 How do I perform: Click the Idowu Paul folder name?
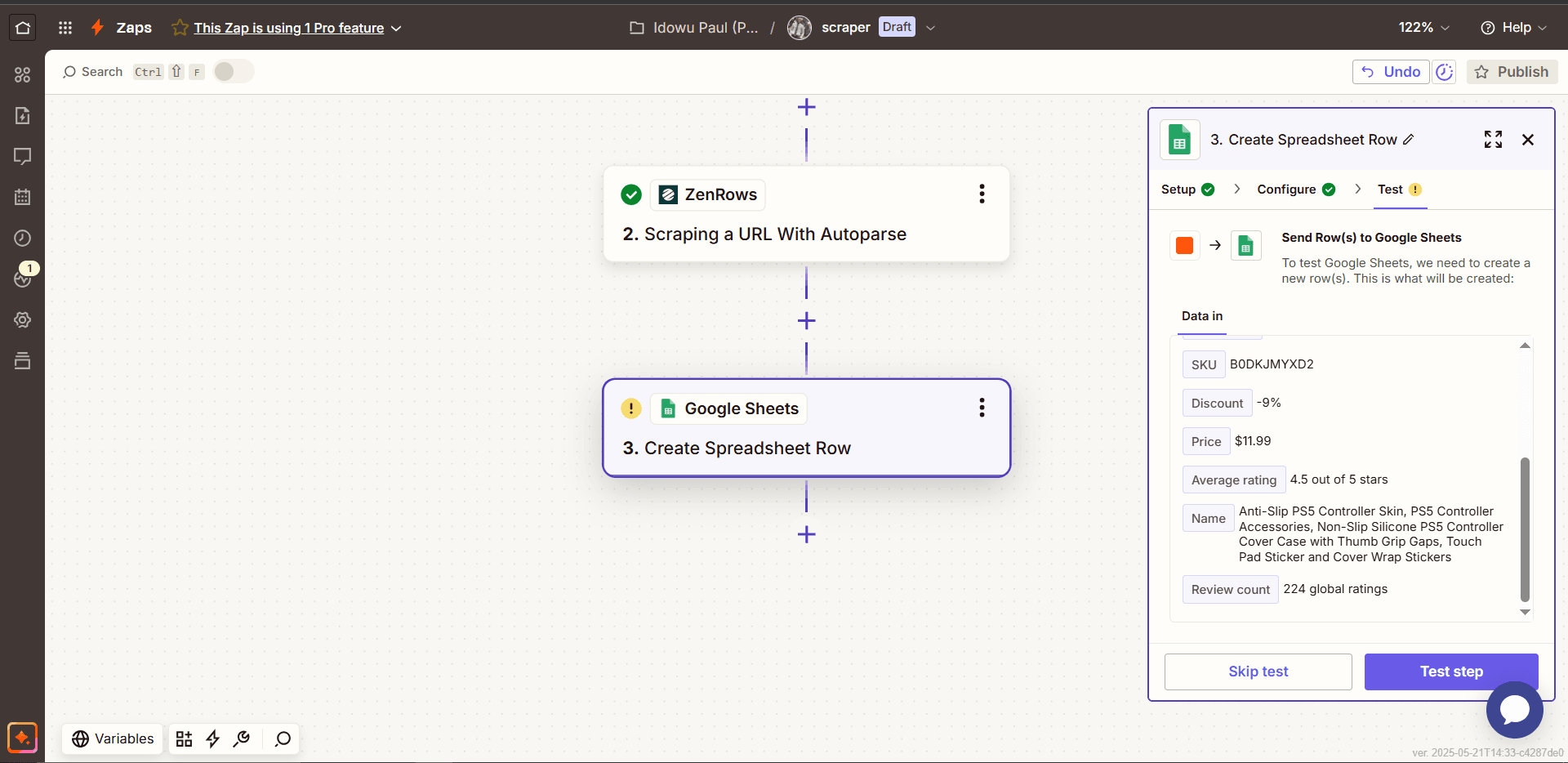[706, 28]
